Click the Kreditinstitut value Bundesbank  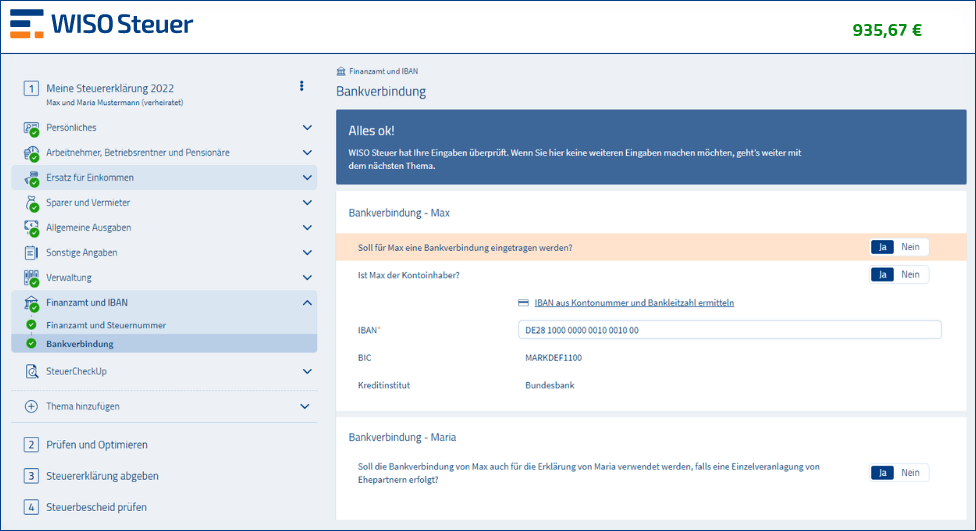pyautogui.click(x=550, y=385)
